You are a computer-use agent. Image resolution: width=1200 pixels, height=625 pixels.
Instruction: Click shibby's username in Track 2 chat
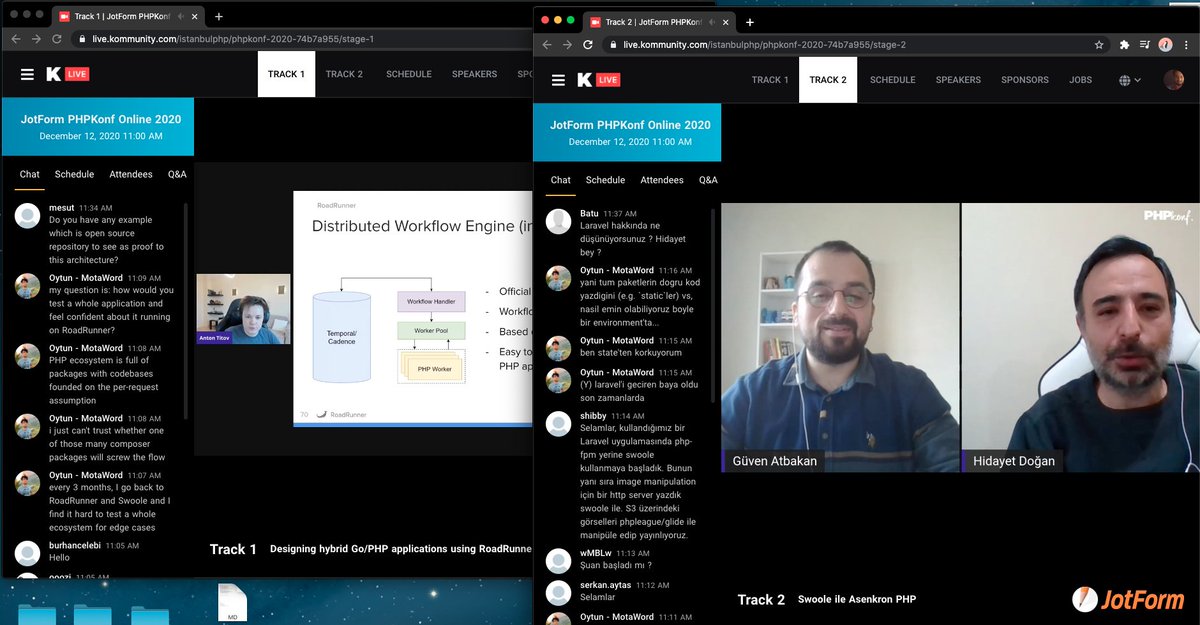point(594,416)
